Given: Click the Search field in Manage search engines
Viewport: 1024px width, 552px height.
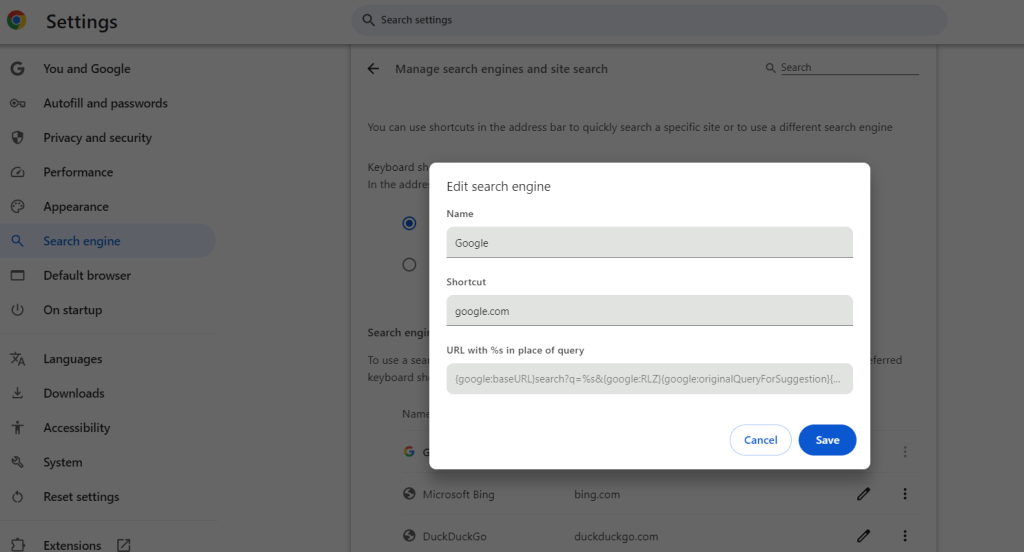Looking at the screenshot, I should [849, 67].
